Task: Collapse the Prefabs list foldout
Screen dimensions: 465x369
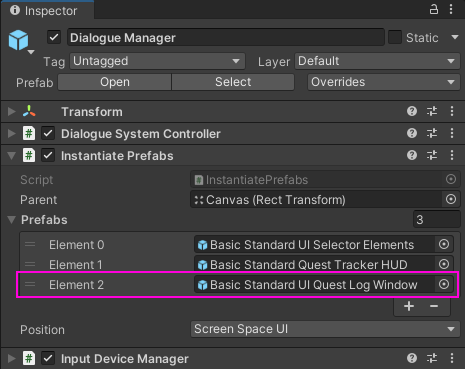Action: [11, 219]
